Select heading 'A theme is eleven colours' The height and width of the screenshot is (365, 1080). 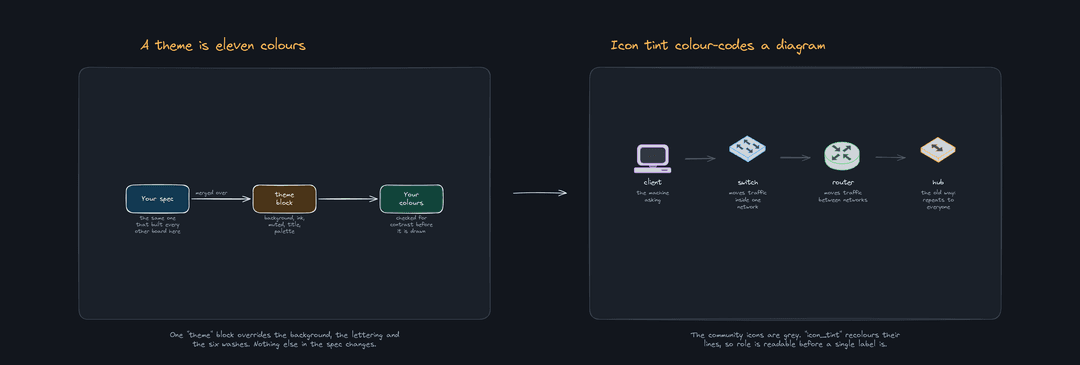tap(222, 45)
